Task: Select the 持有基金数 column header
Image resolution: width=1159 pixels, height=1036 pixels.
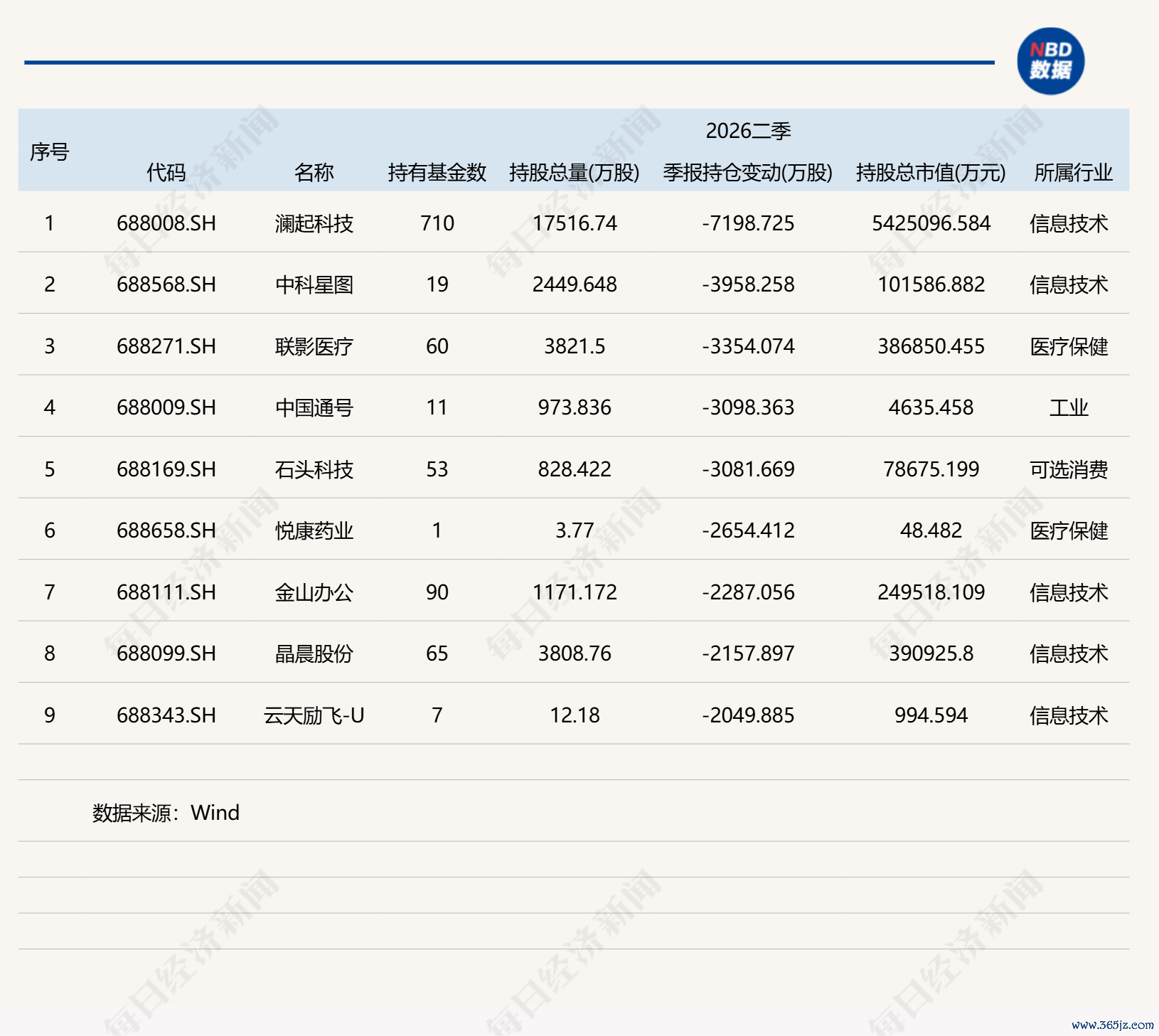Action: click(x=437, y=172)
